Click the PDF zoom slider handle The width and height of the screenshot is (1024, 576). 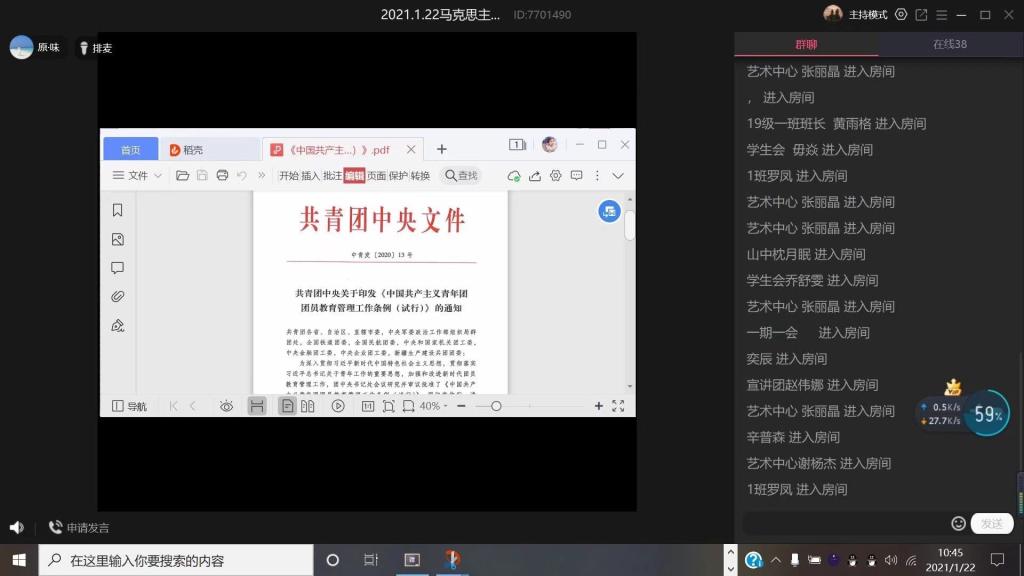[x=496, y=406]
